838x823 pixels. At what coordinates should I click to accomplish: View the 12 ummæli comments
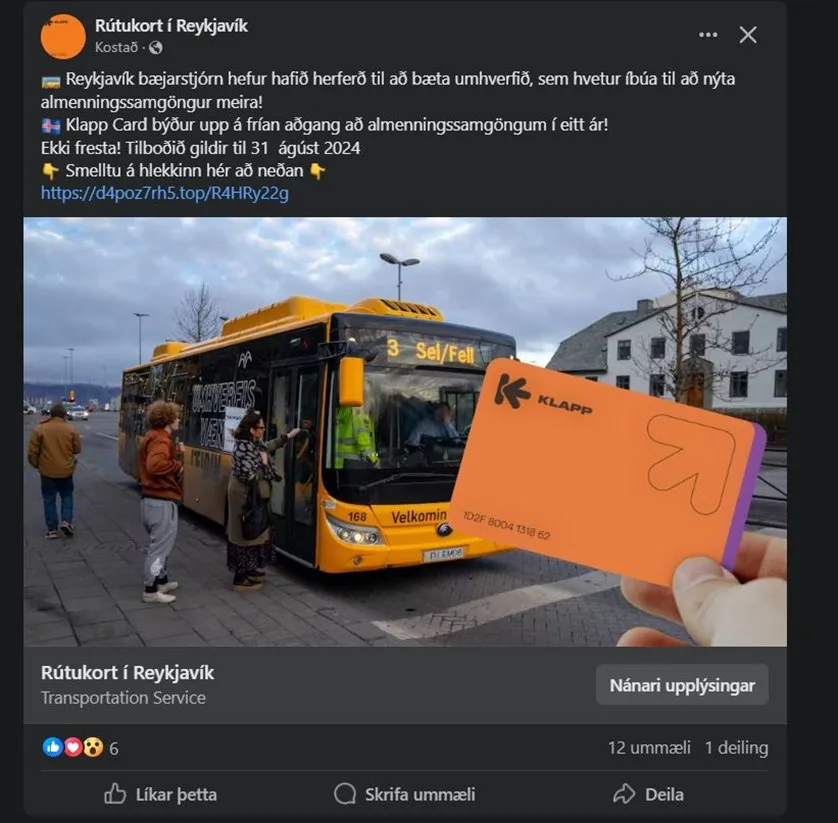649,748
